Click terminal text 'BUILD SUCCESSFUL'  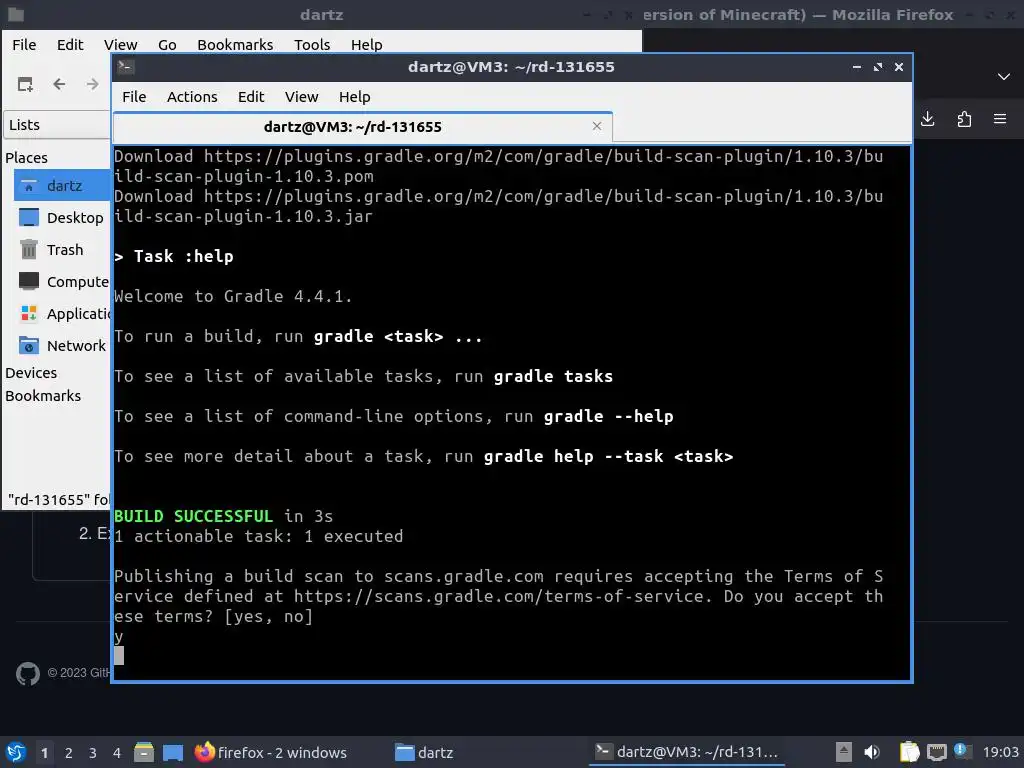coord(193,516)
